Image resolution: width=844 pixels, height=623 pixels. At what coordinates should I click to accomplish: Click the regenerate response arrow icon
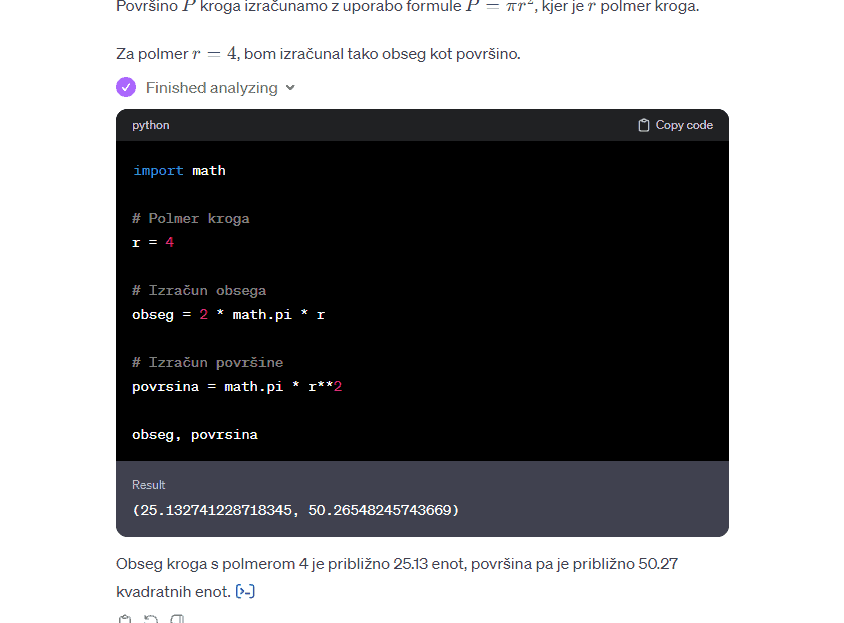pos(151,620)
